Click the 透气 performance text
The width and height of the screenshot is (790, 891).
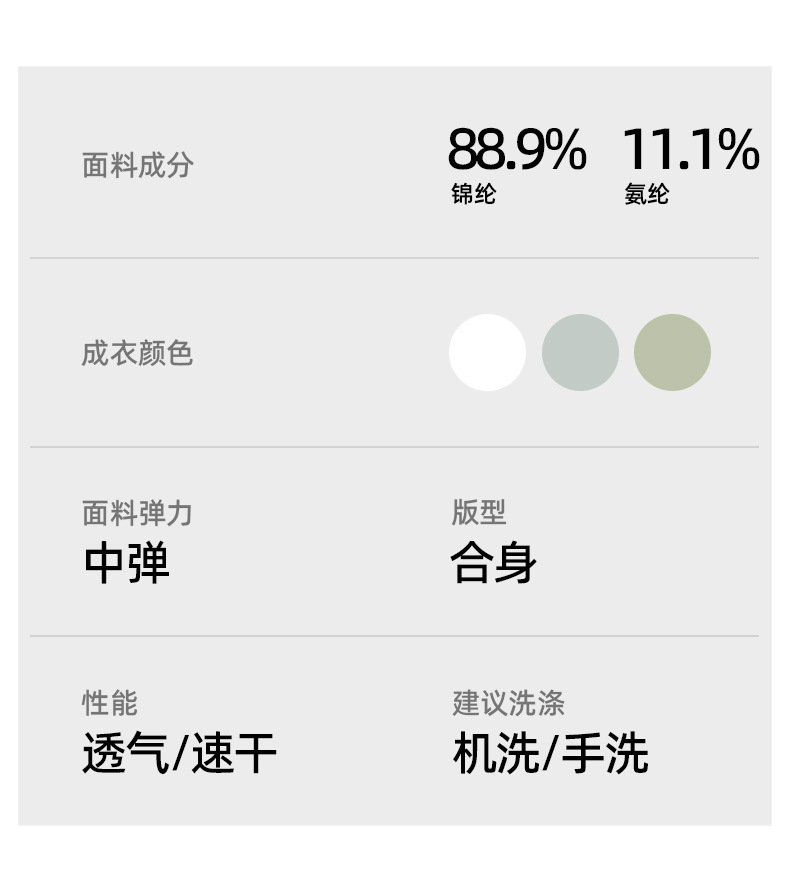coord(124,754)
